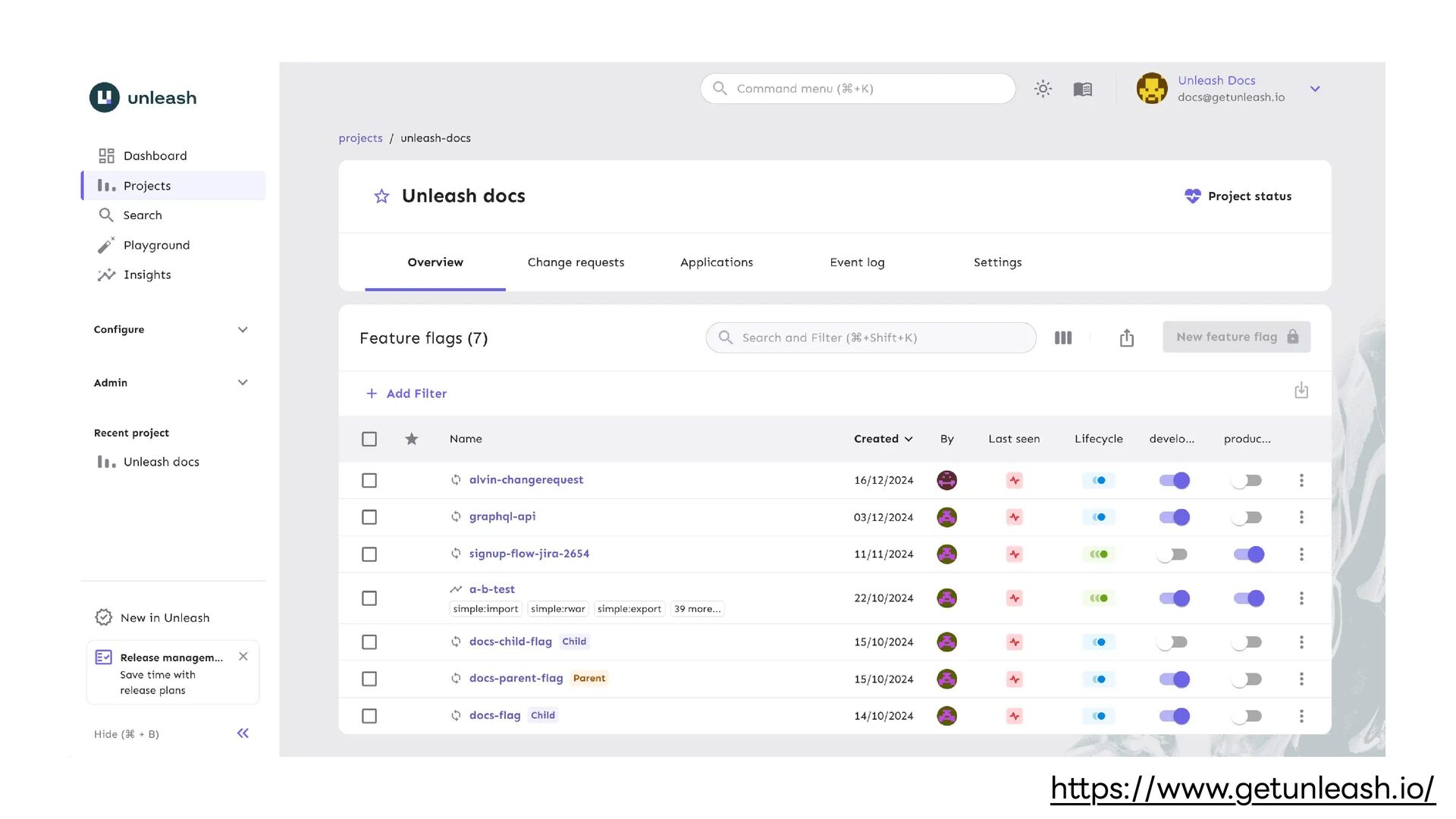Favorite the Unleash docs project star
The height and width of the screenshot is (819, 1456).
(x=381, y=196)
